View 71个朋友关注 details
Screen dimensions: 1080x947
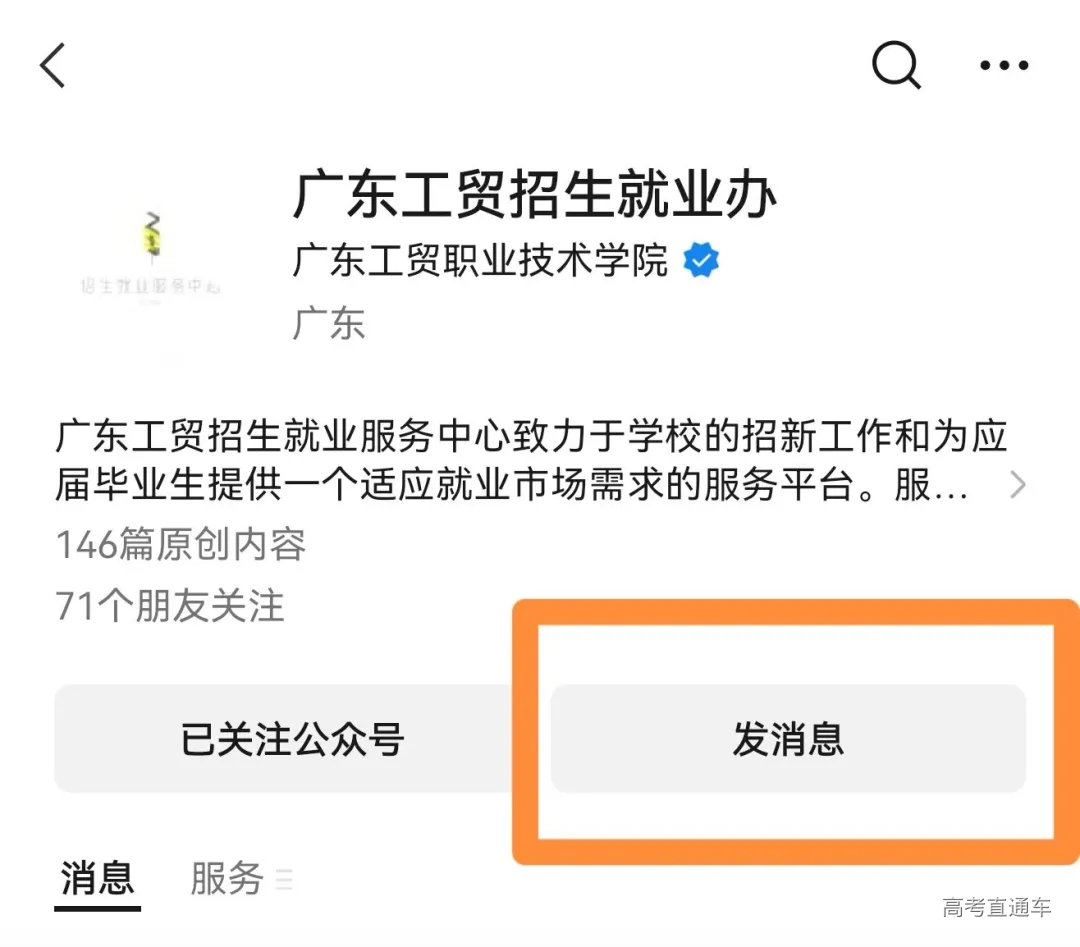click(170, 607)
